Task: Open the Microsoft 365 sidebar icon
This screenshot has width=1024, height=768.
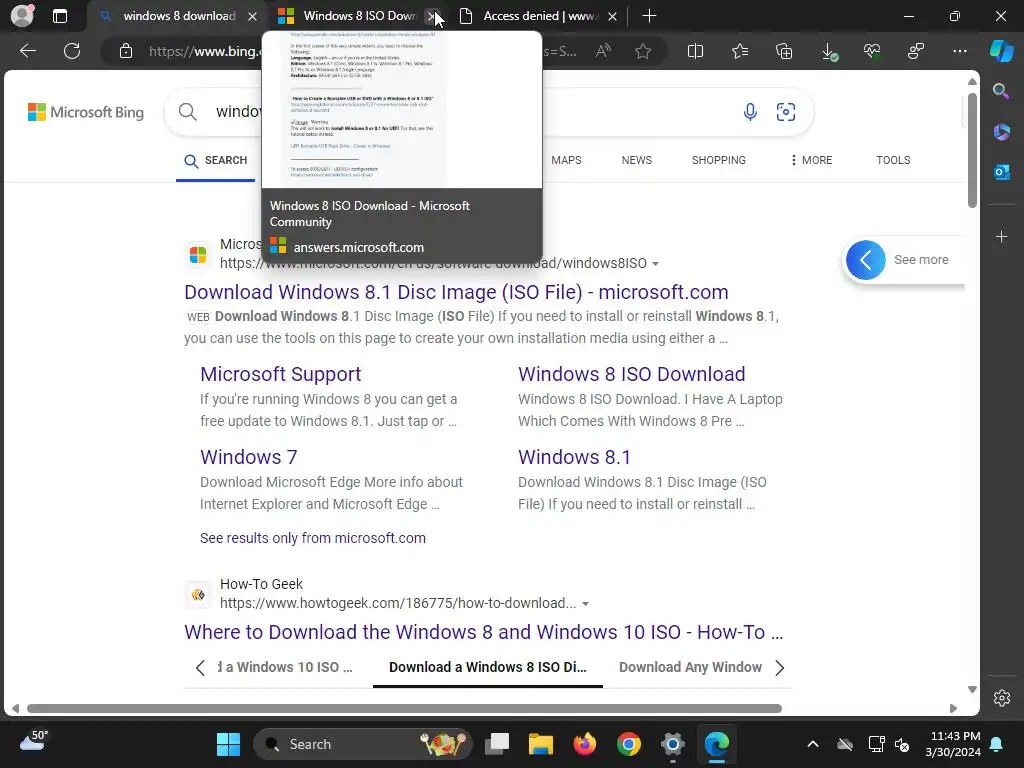Action: click(x=1001, y=132)
